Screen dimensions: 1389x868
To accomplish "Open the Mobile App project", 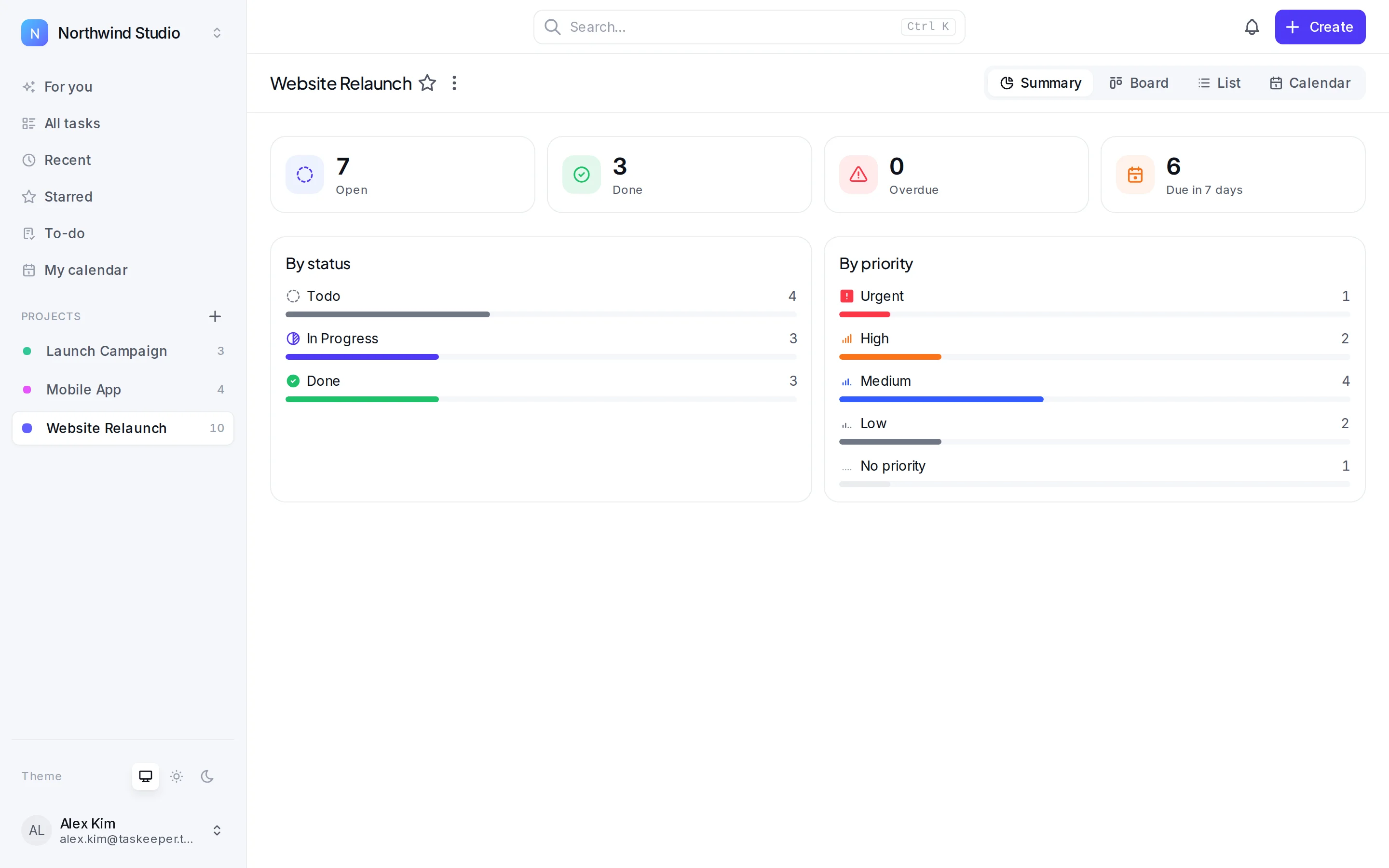I will pyautogui.click(x=123, y=390).
